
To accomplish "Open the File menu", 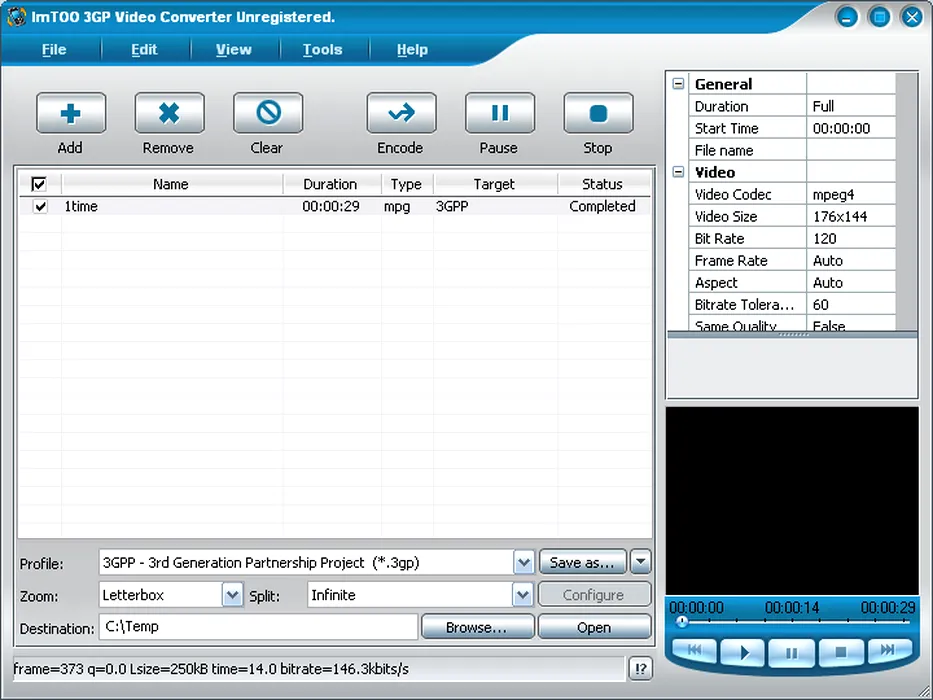I will [54, 49].
